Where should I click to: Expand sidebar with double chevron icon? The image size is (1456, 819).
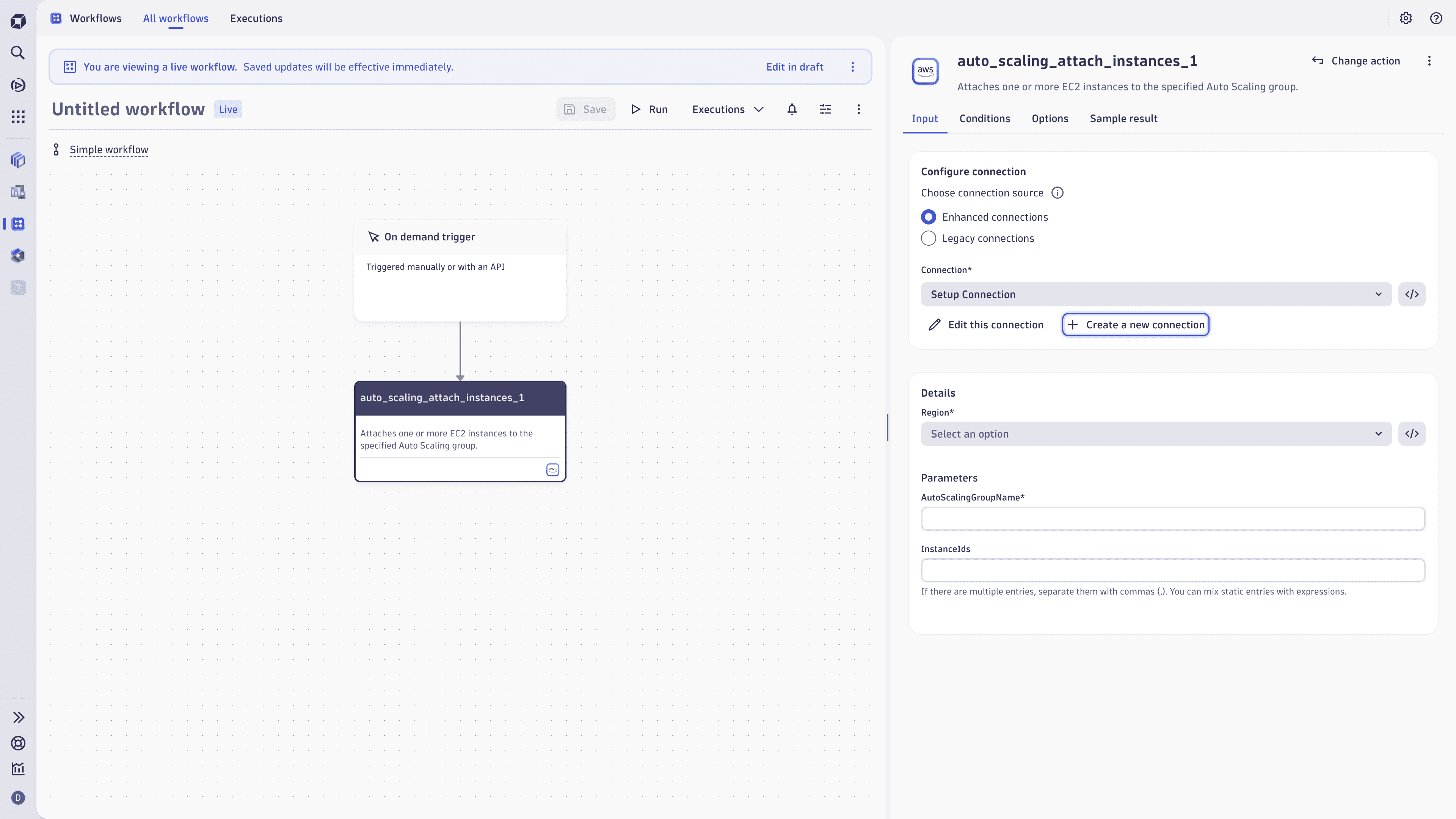point(18,717)
